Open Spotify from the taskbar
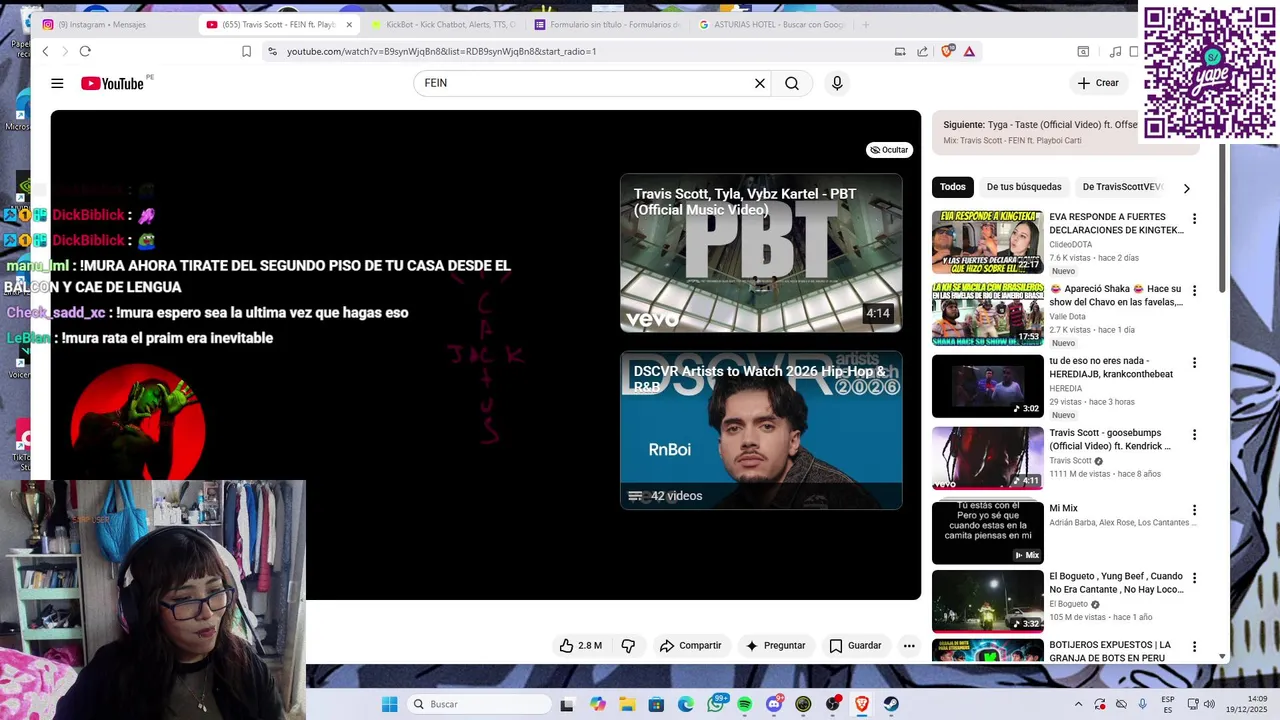The image size is (1280, 720). pyautogui.click(x=745, y=704)
